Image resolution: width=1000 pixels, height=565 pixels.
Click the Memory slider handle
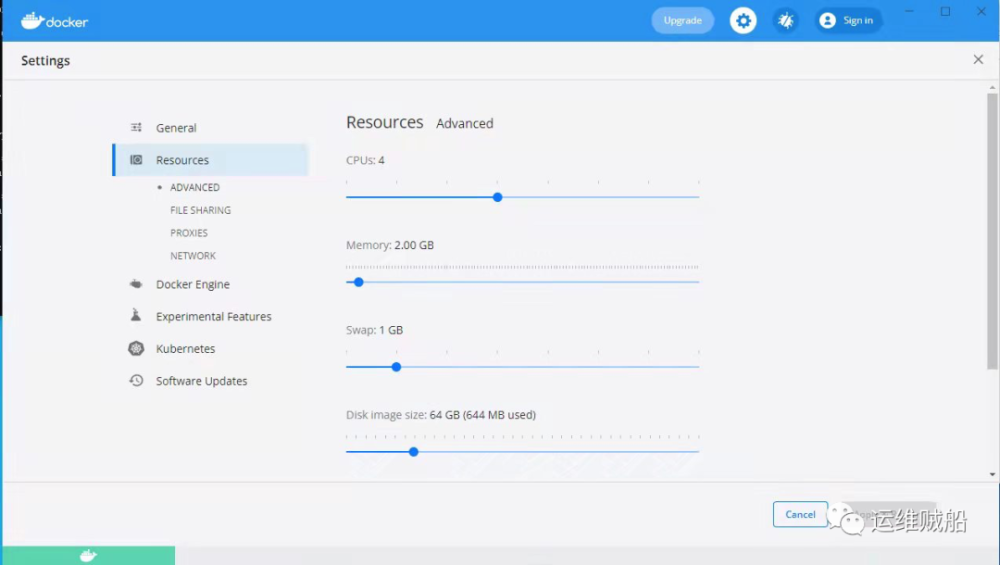tap(359, 282)
